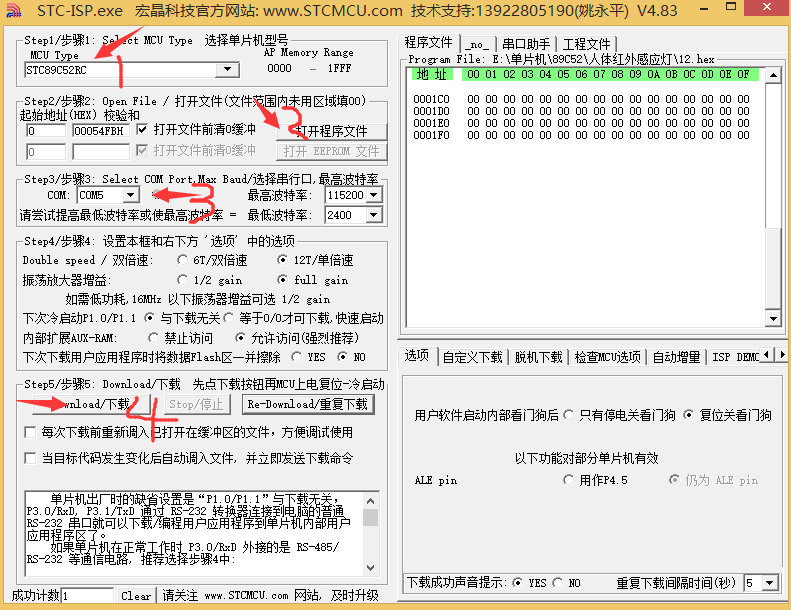Screen dimensions: 791x610
Task: Enable auto-load file when target code changes
Action: pos(30,458)
